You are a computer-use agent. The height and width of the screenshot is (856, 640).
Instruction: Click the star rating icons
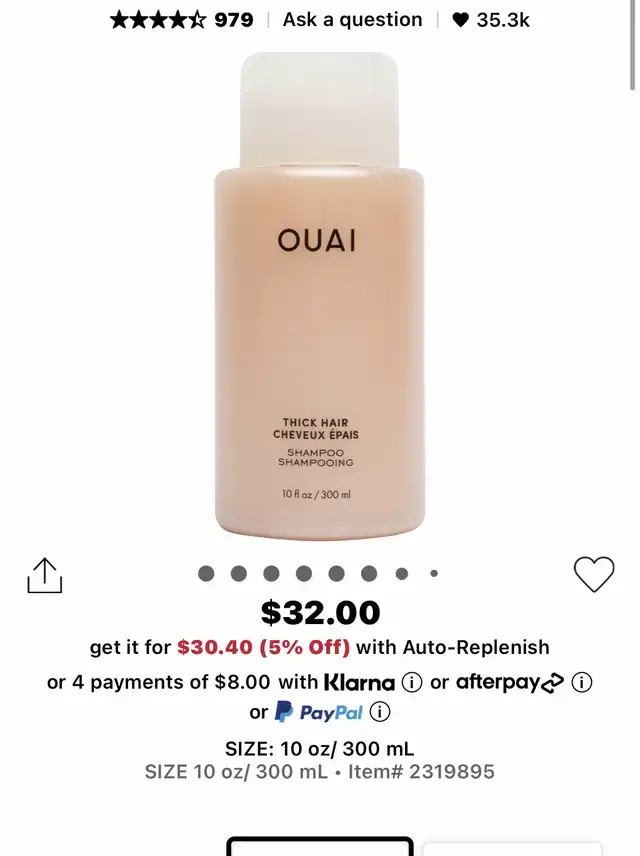coord(158,20)
